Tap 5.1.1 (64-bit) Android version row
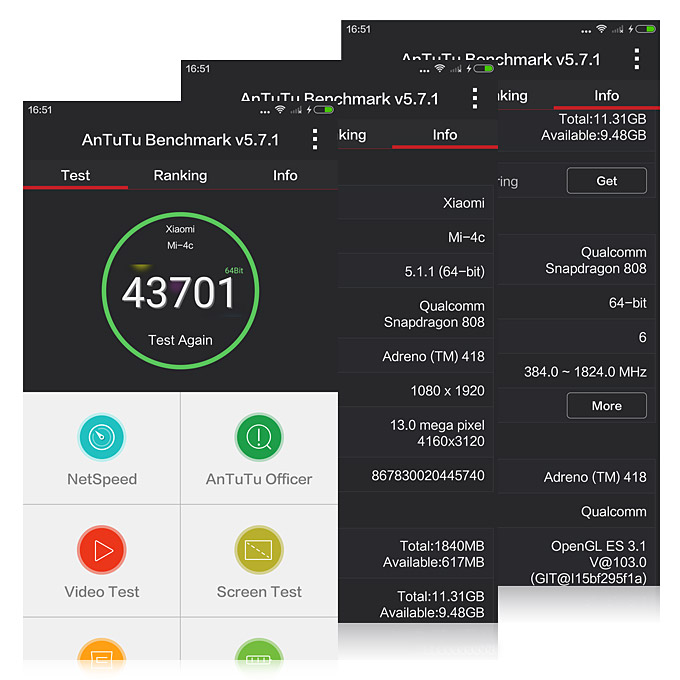This screenshot has width=680, height=680. pos(415,271)
